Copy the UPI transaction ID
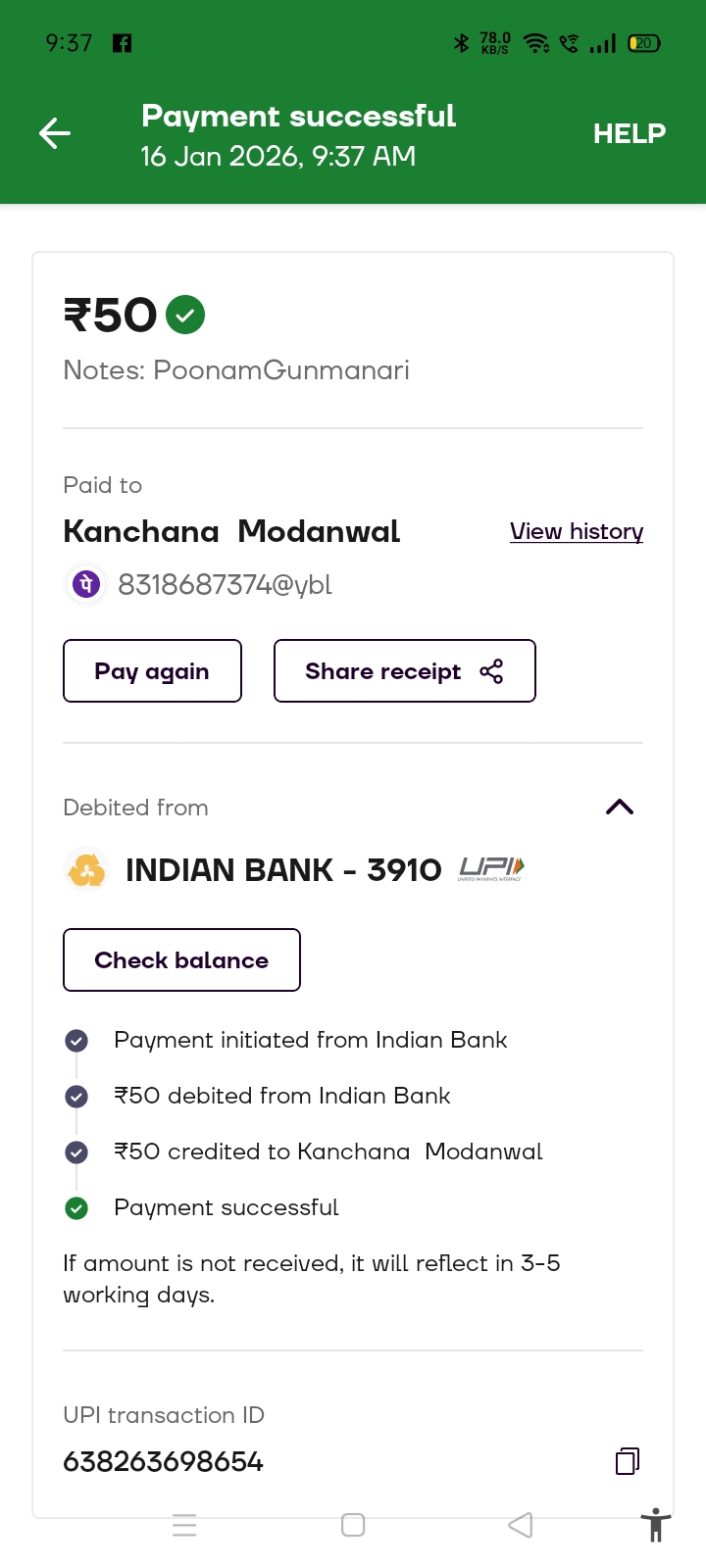Viewport: 706px width, 1568px height. click(628, 1461)
